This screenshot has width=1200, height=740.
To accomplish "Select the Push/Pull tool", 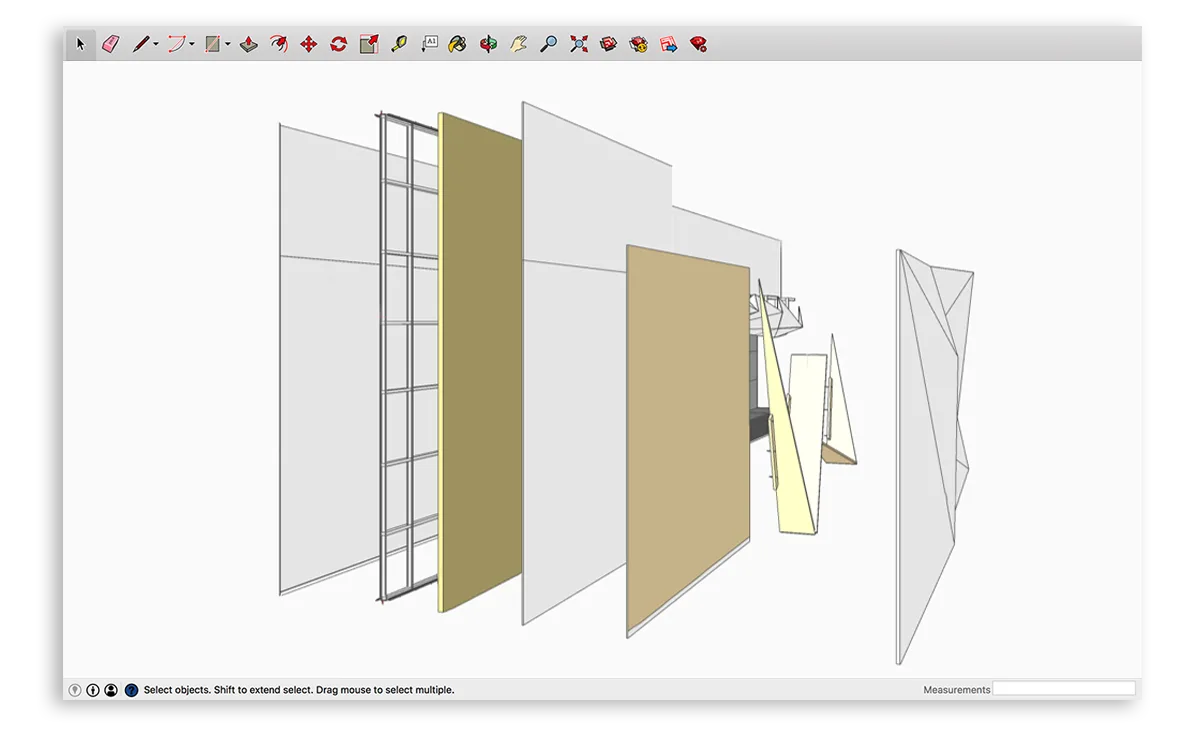I will (x=249, y=44).
